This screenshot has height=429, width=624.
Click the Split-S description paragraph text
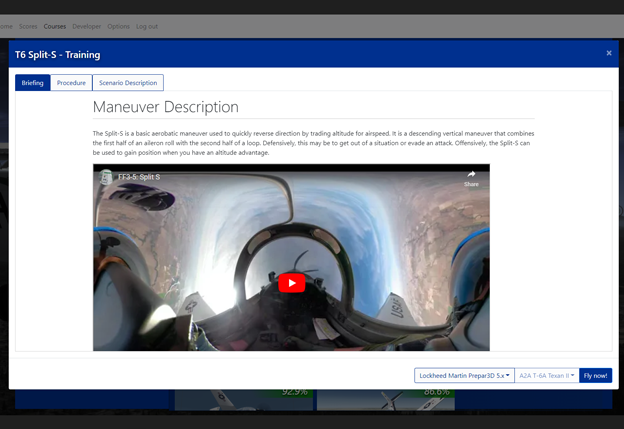(313, 143)
